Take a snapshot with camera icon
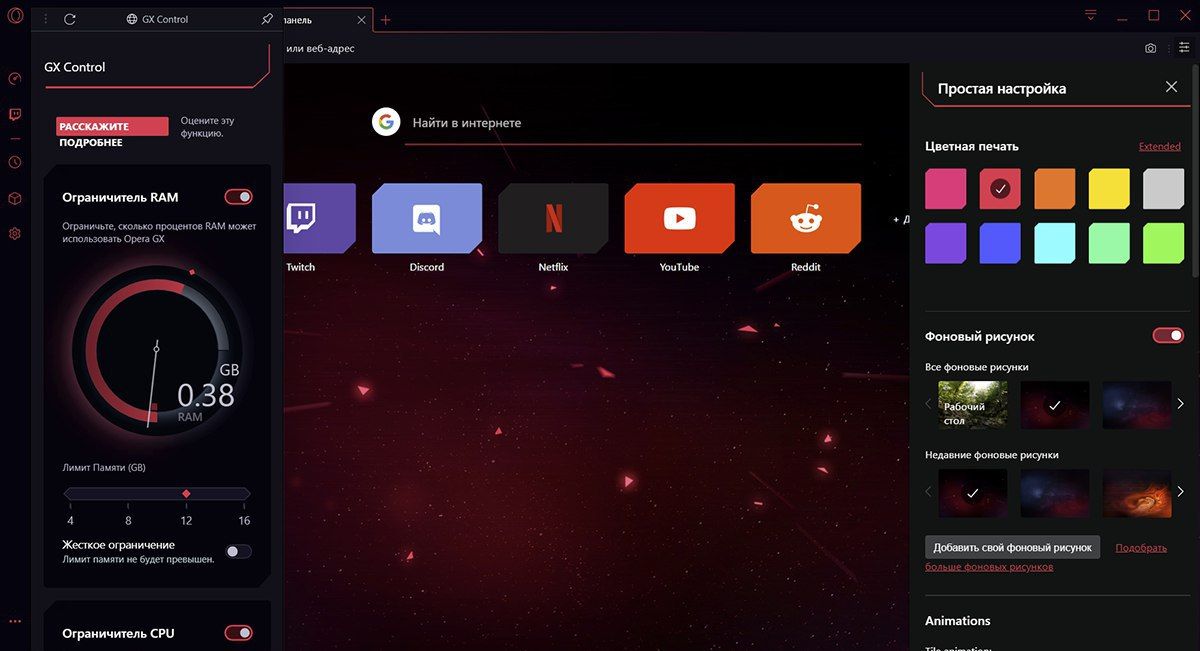The width and height of the screenshot is (1200, 651). (1151, 48)
